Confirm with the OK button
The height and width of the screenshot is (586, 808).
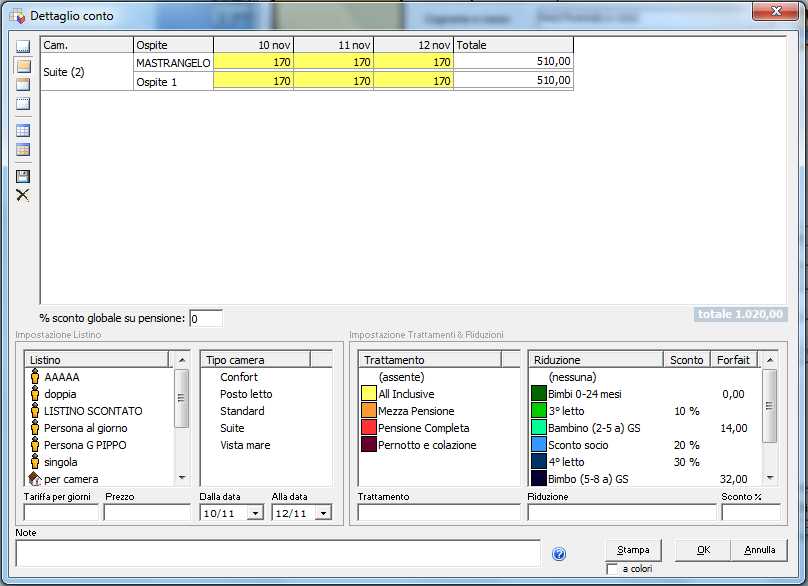point(703,550)
